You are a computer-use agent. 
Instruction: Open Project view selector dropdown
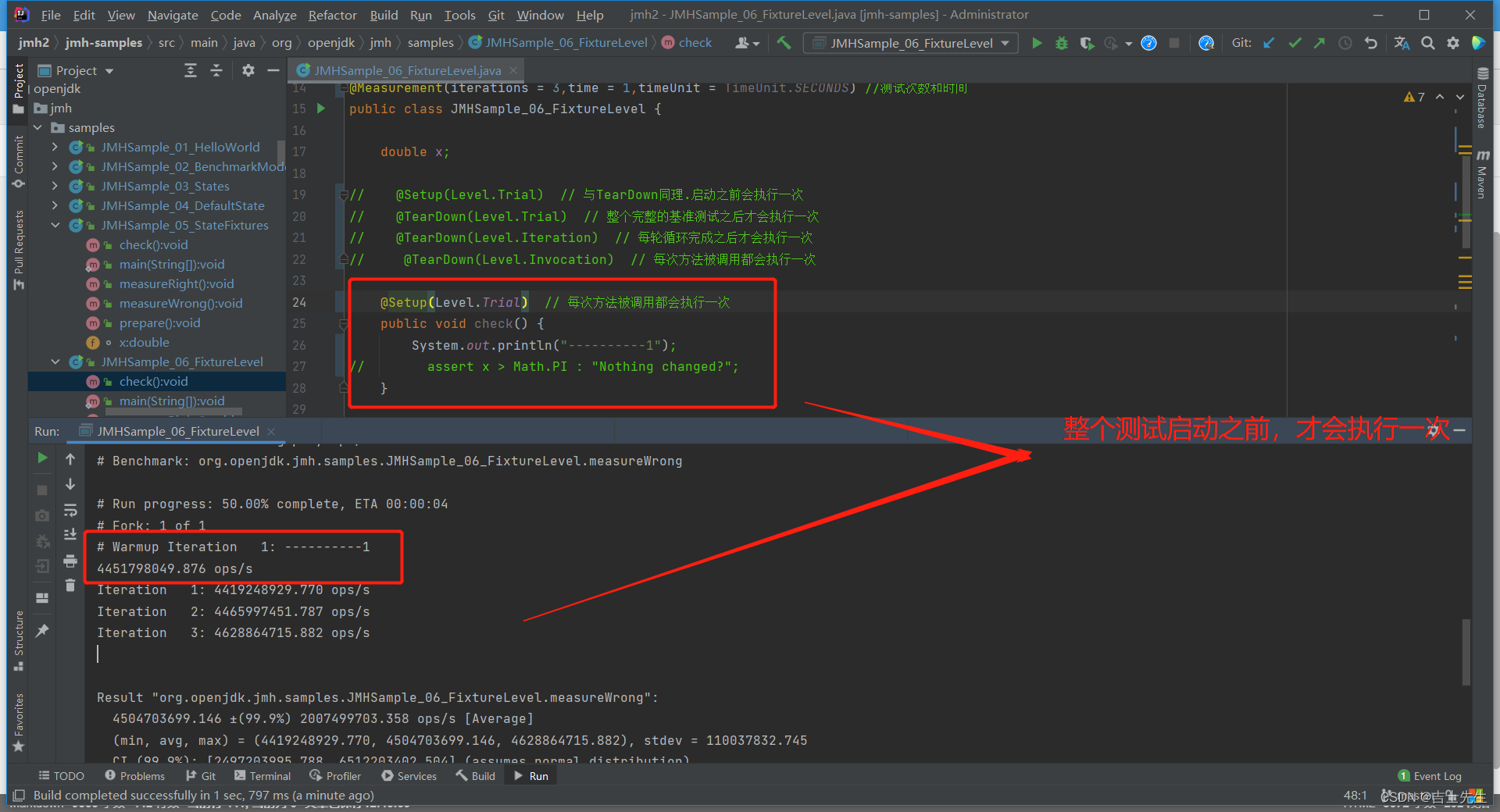pos(77,70)
